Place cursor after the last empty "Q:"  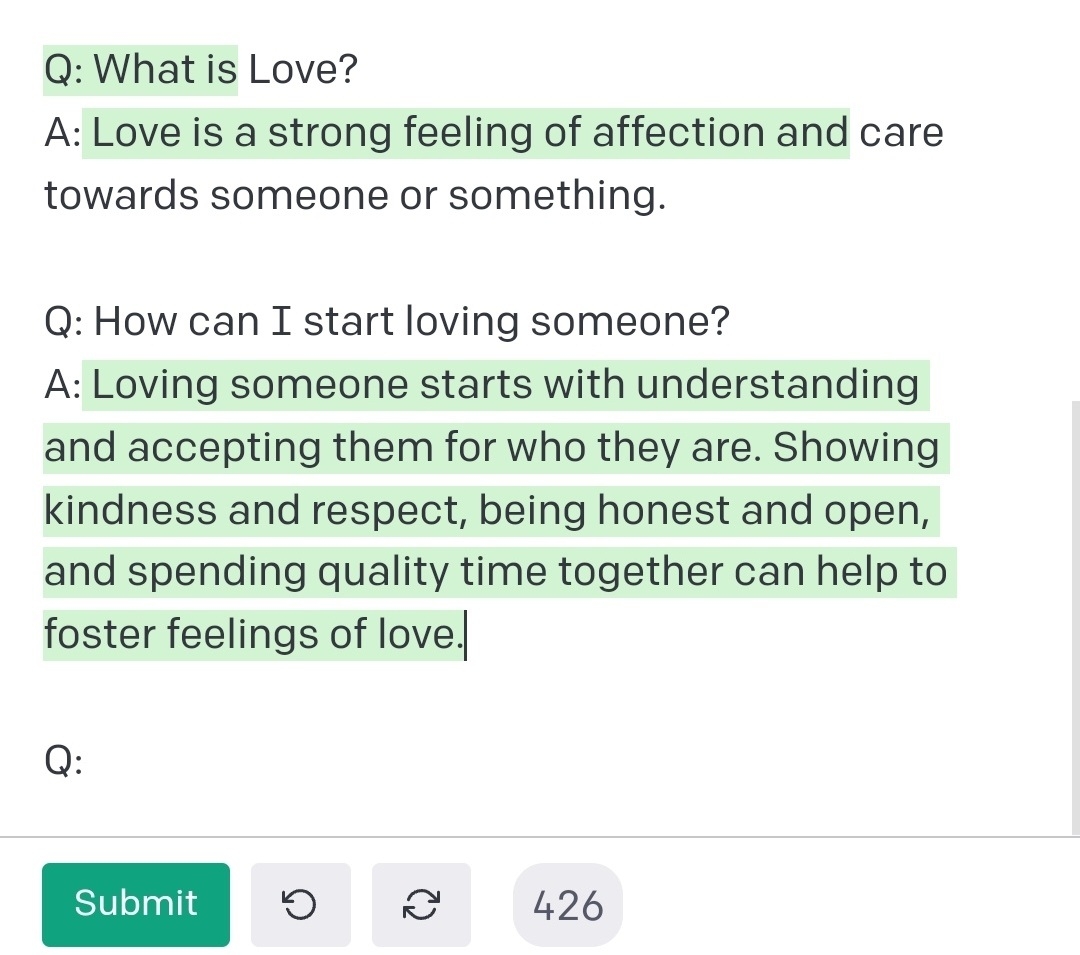point(88,762)
